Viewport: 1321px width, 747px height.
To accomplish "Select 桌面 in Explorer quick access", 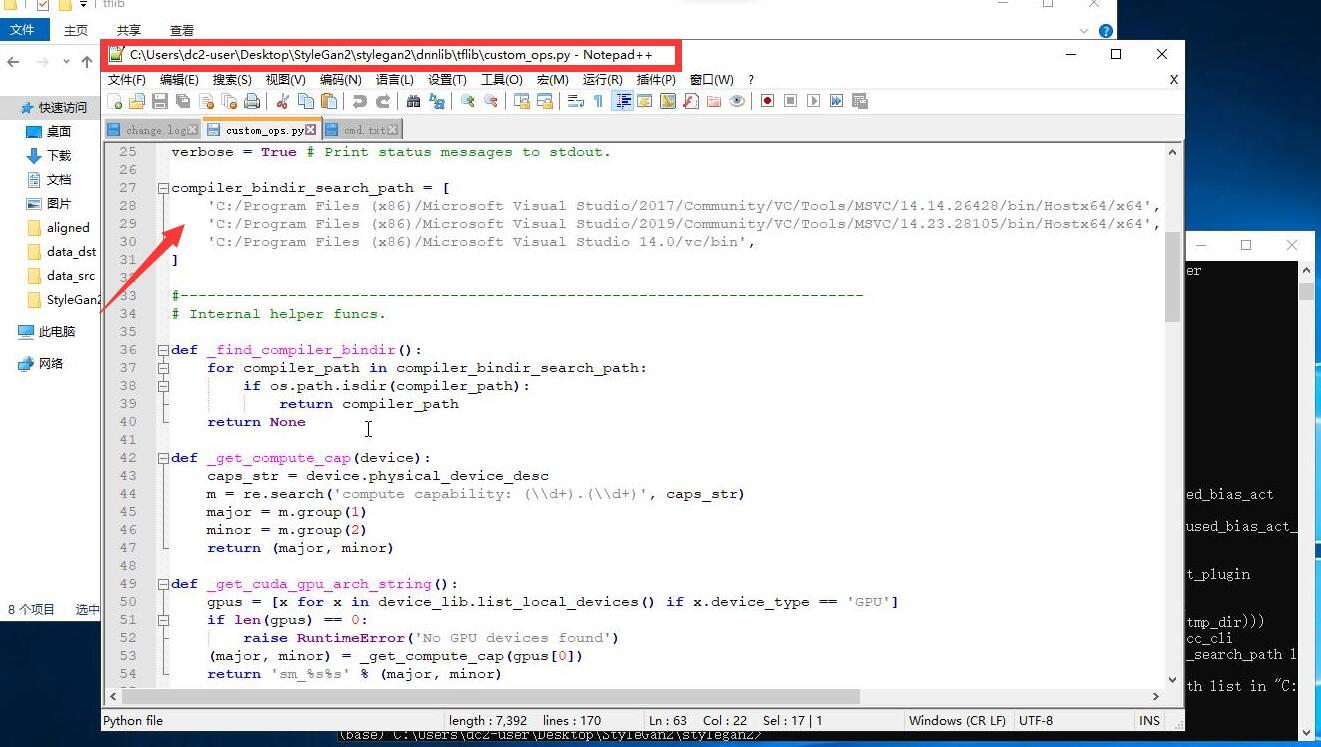I will tap(59, 131).
